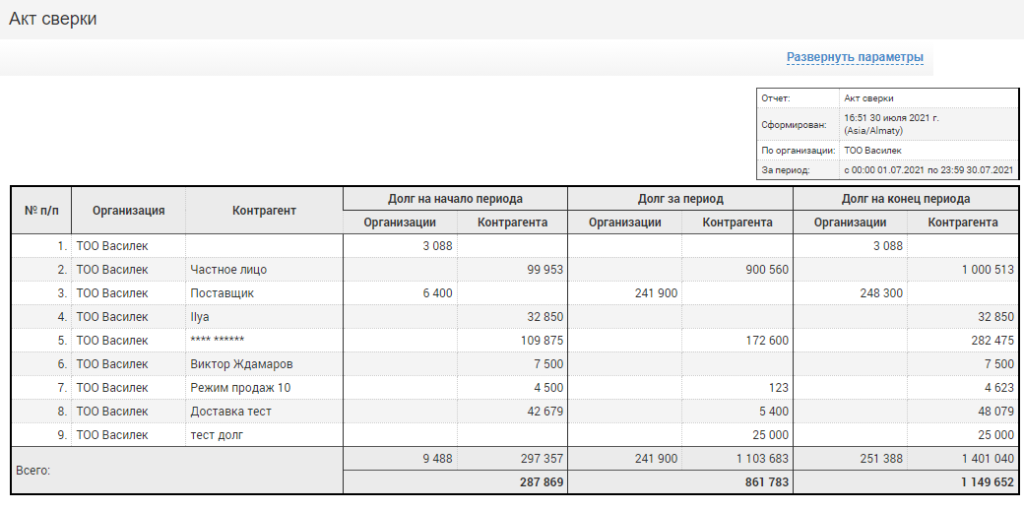Select the Ilya counterparty cell

click(201, 317)
